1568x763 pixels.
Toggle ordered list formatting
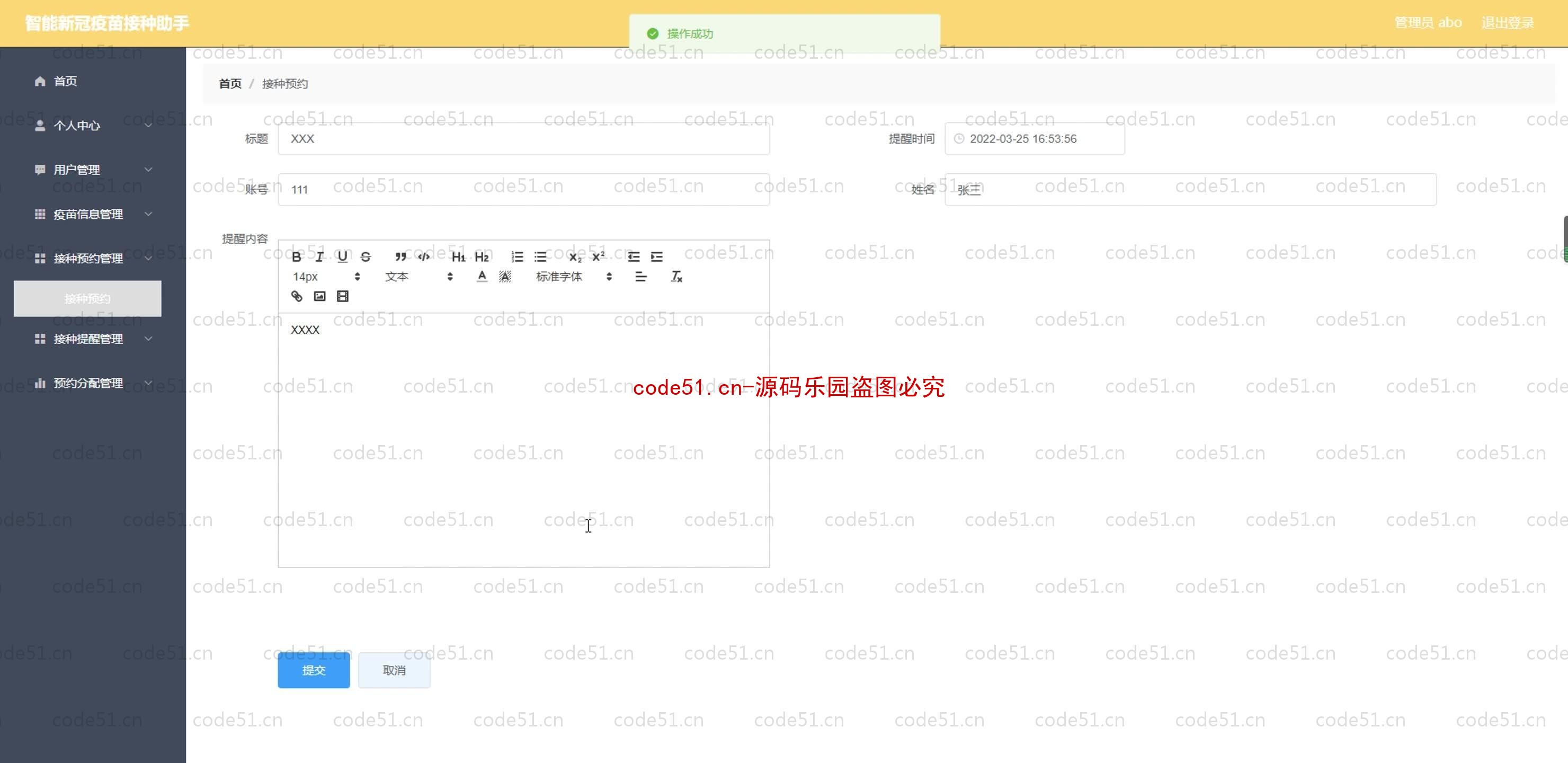coord(517,257)
